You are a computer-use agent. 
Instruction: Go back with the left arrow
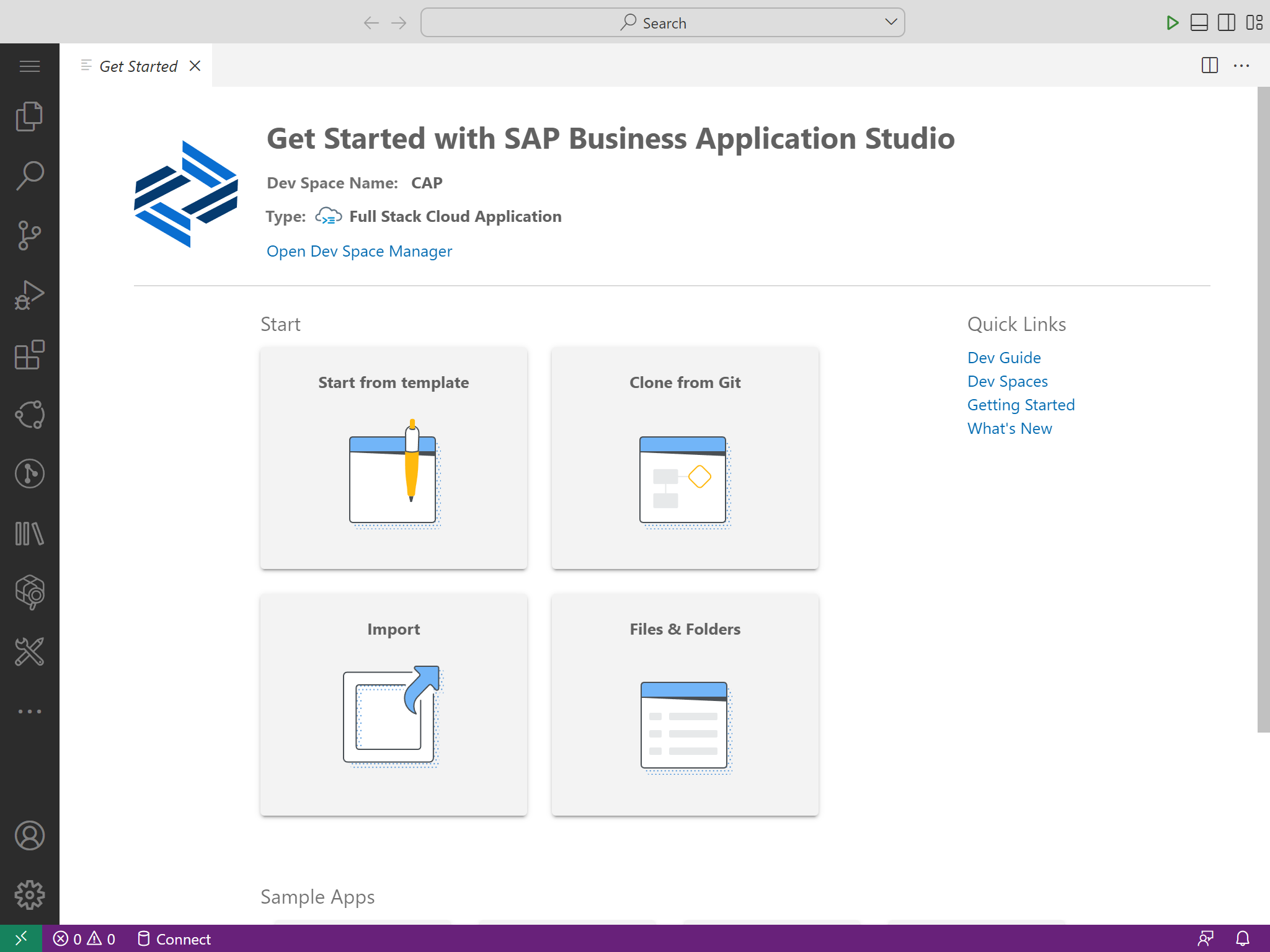371,23
